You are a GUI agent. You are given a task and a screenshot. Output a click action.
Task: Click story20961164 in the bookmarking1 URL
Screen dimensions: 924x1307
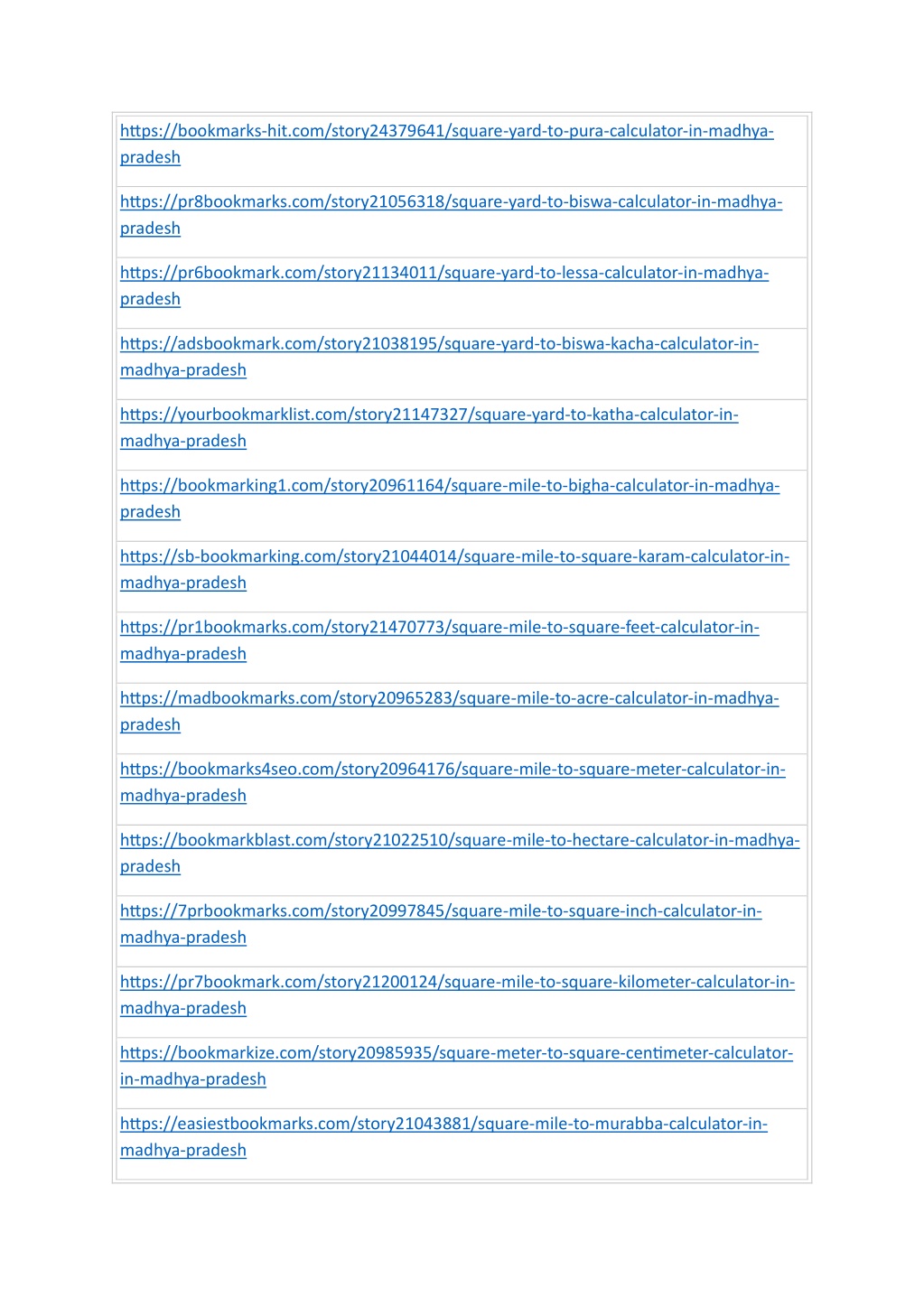click(388, 486)
